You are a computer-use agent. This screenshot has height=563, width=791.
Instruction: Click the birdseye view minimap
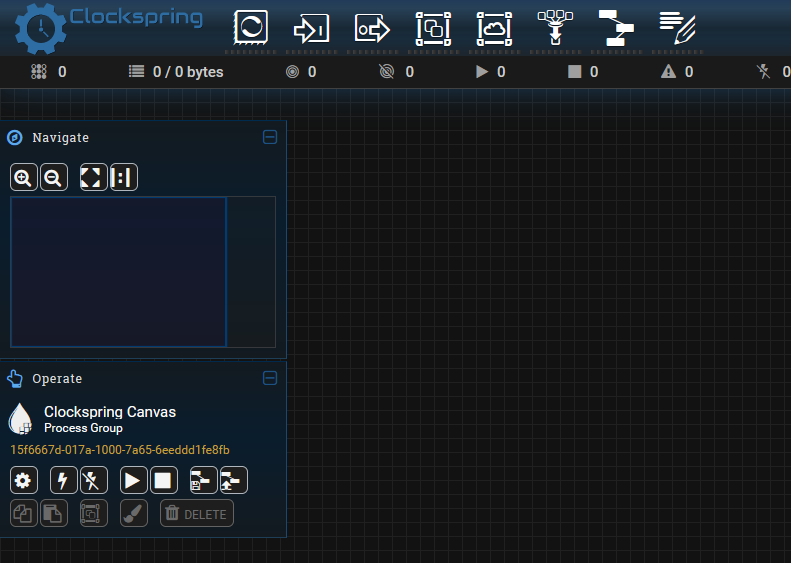pos(118,272)
